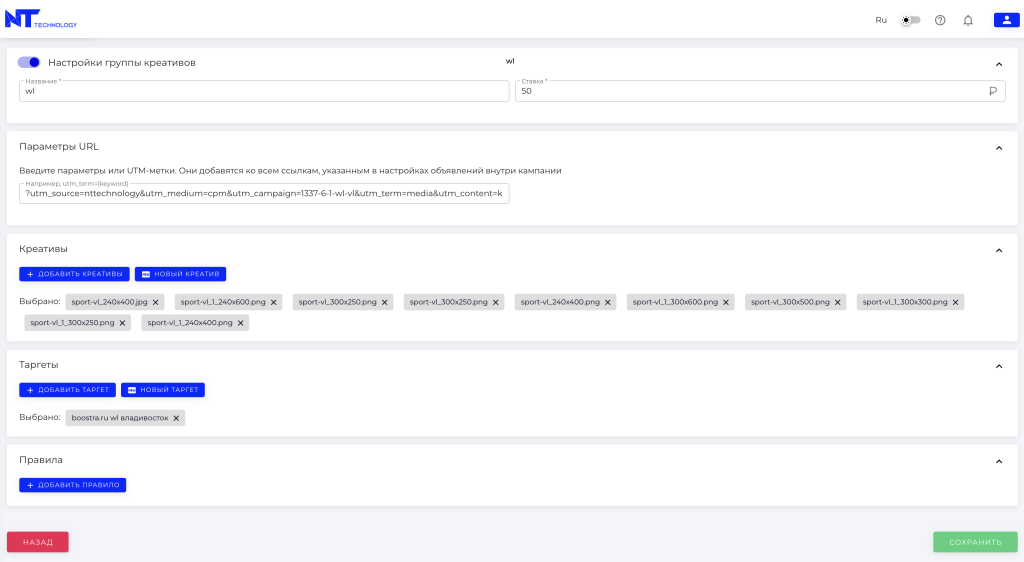
Task: Click the Добавить креативы button
Action: point(74,274)
